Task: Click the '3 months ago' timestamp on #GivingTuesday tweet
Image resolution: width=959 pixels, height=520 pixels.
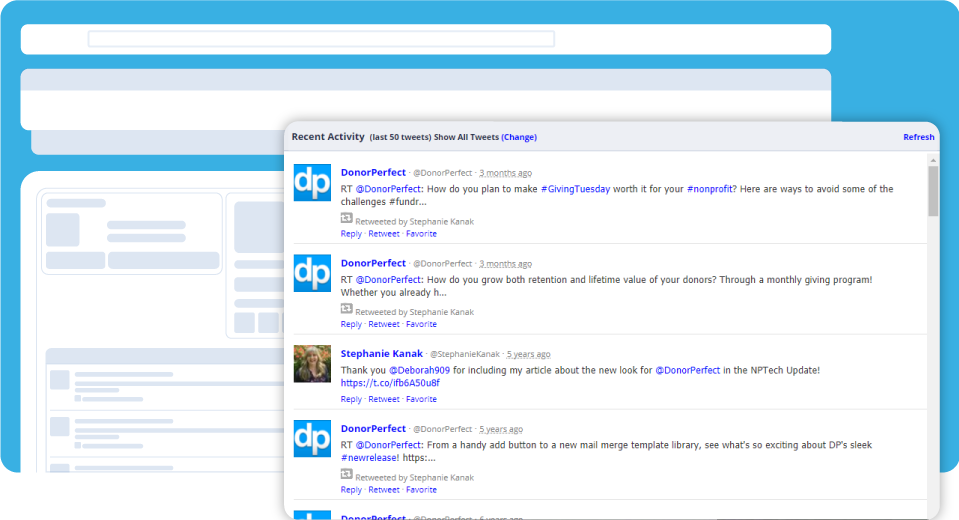Action: pyautogui.click(x=505, y=173)
